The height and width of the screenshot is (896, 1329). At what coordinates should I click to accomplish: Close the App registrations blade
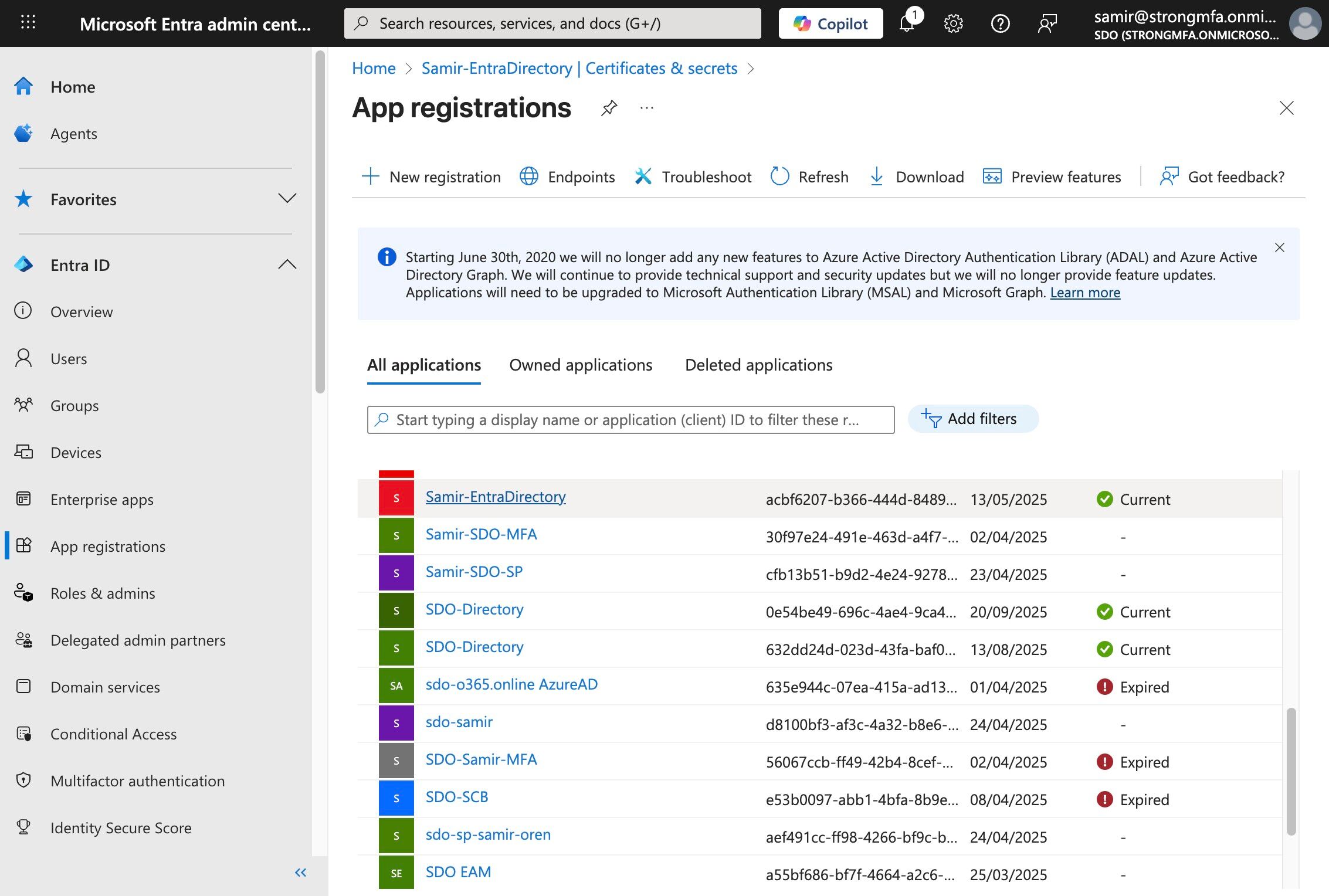(x=1286, y=108)
